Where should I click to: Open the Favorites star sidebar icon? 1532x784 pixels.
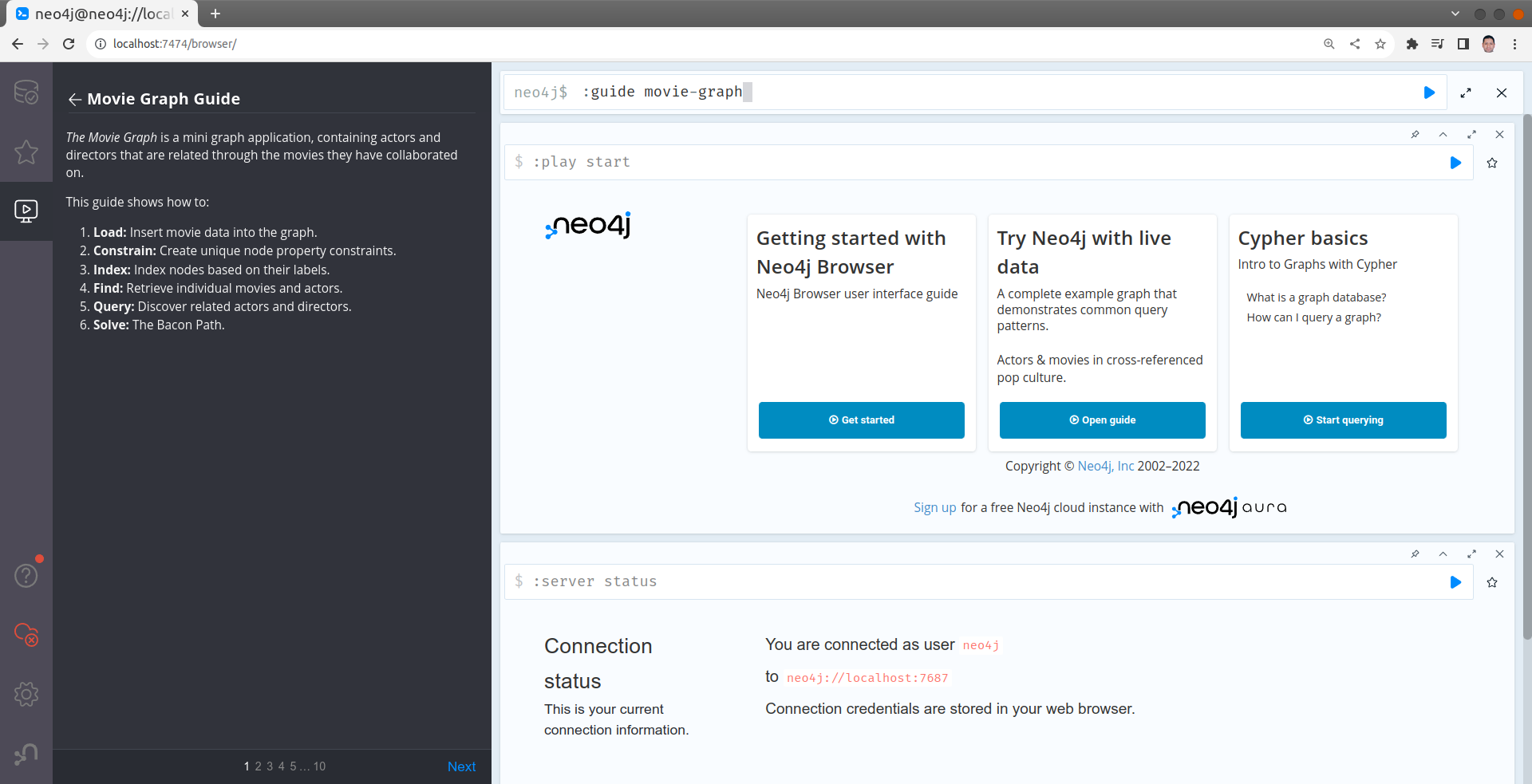(x=26, y=152)
